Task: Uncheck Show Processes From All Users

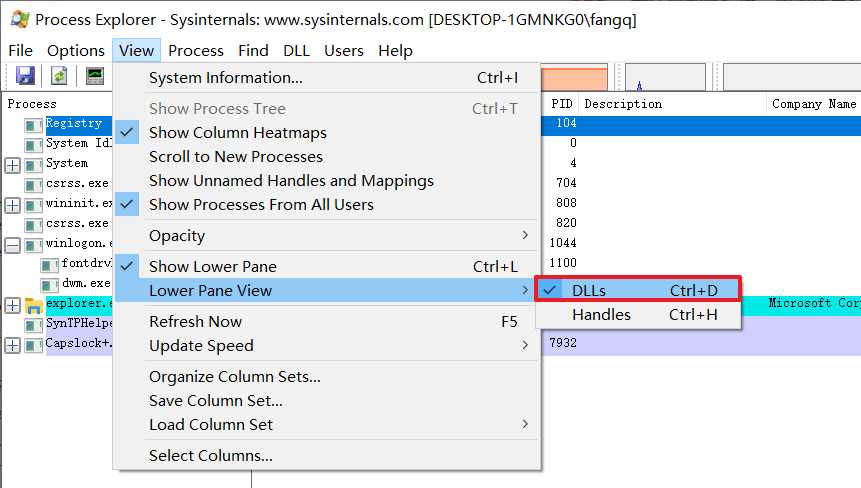Action: coord(326,204)
